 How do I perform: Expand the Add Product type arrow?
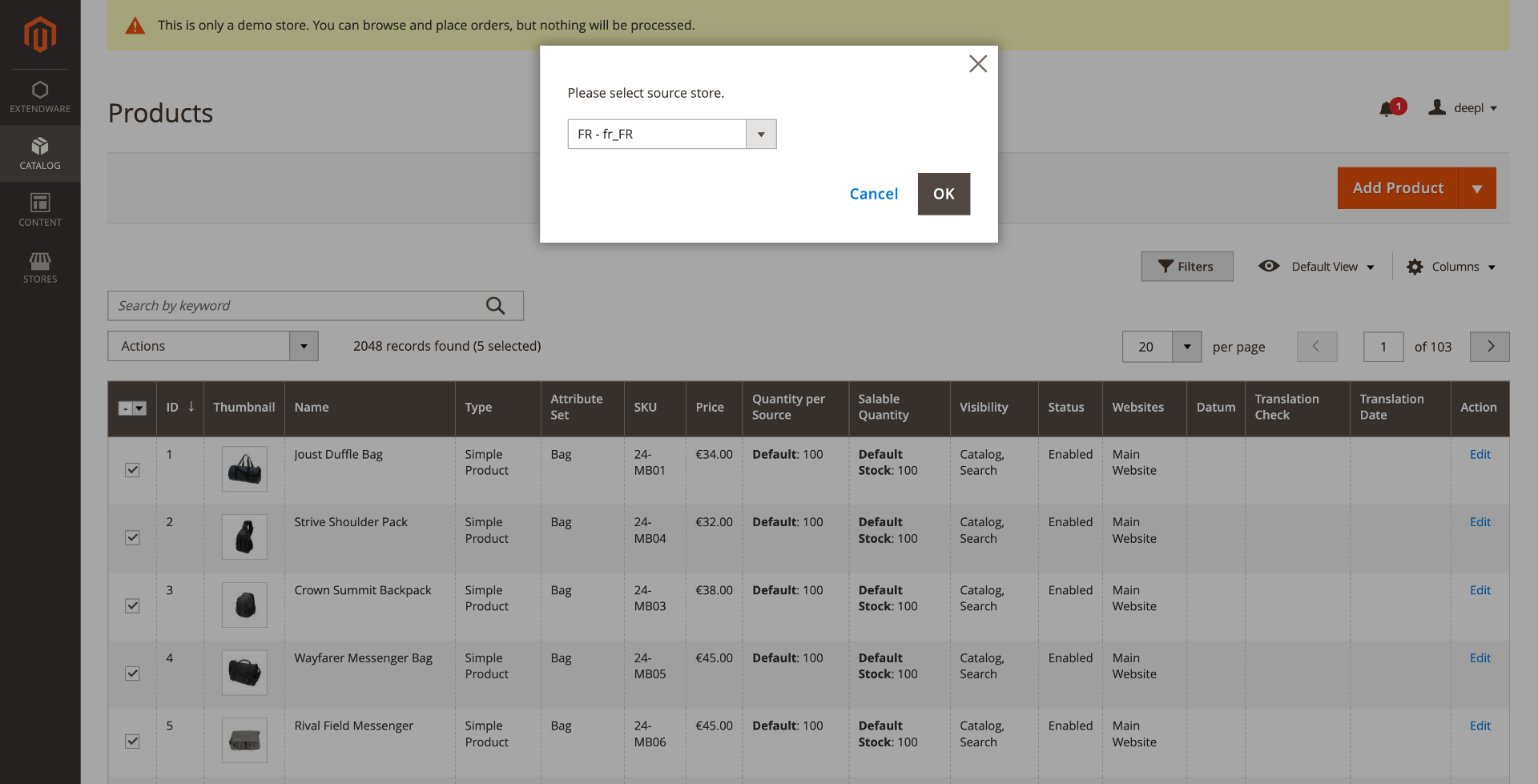click(x=1477, y=188)
